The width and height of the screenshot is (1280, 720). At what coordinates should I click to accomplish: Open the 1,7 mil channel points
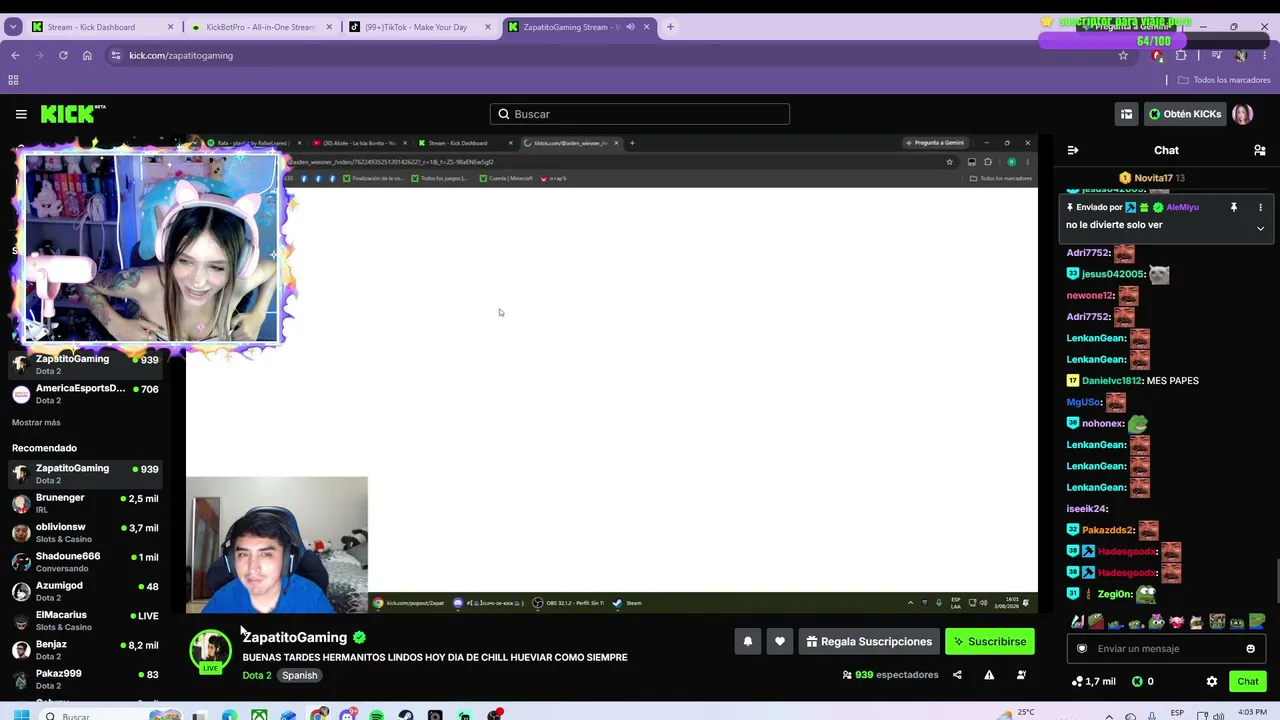pyautogui.click(x=1093, y=682)
